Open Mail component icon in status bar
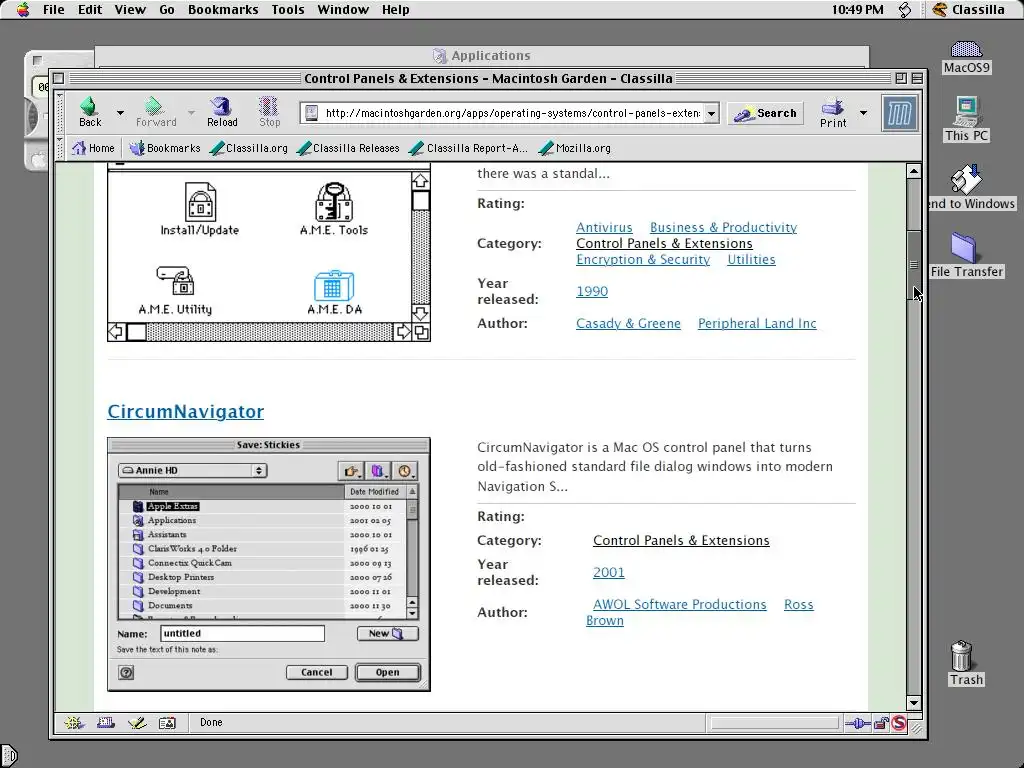Viewport: 1024px width, 768px height. click(105, 722)
